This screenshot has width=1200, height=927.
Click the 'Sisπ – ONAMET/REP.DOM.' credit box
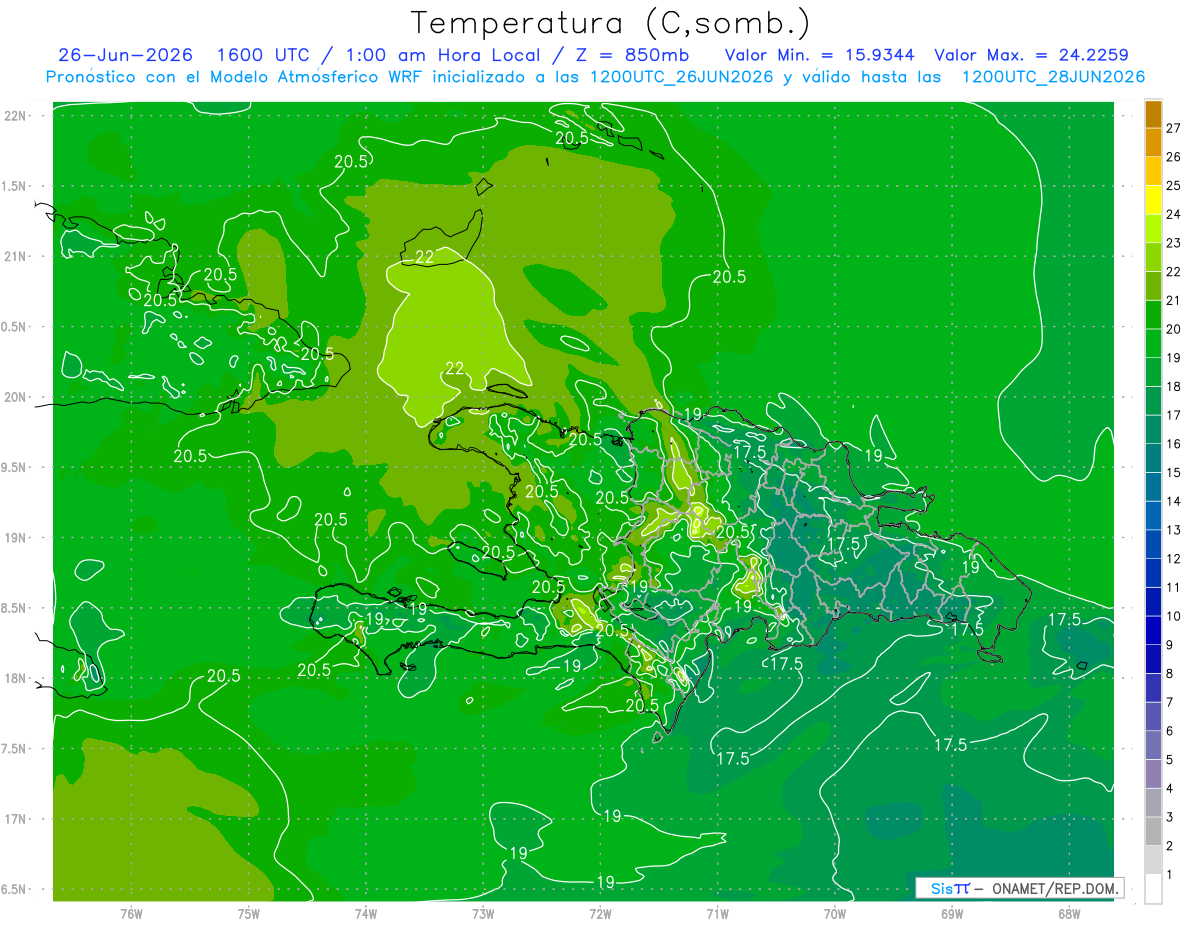click(1020, 888)
